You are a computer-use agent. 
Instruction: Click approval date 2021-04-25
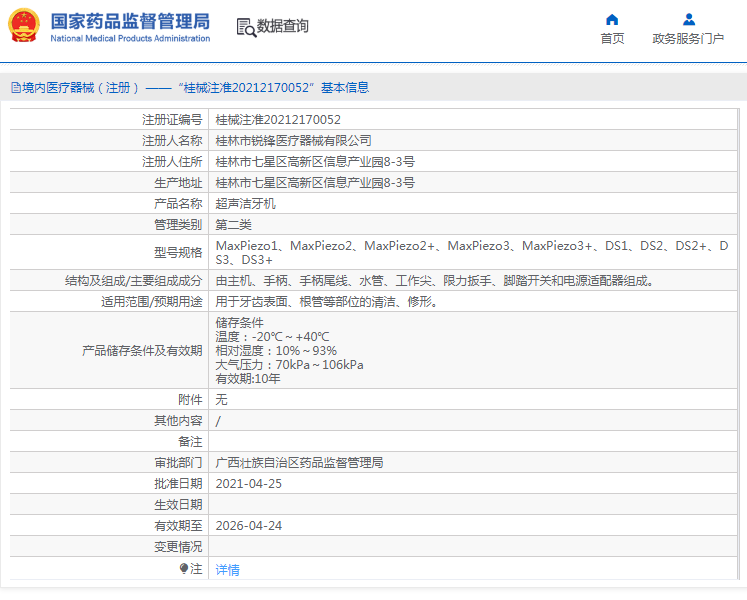coord(249,484)
